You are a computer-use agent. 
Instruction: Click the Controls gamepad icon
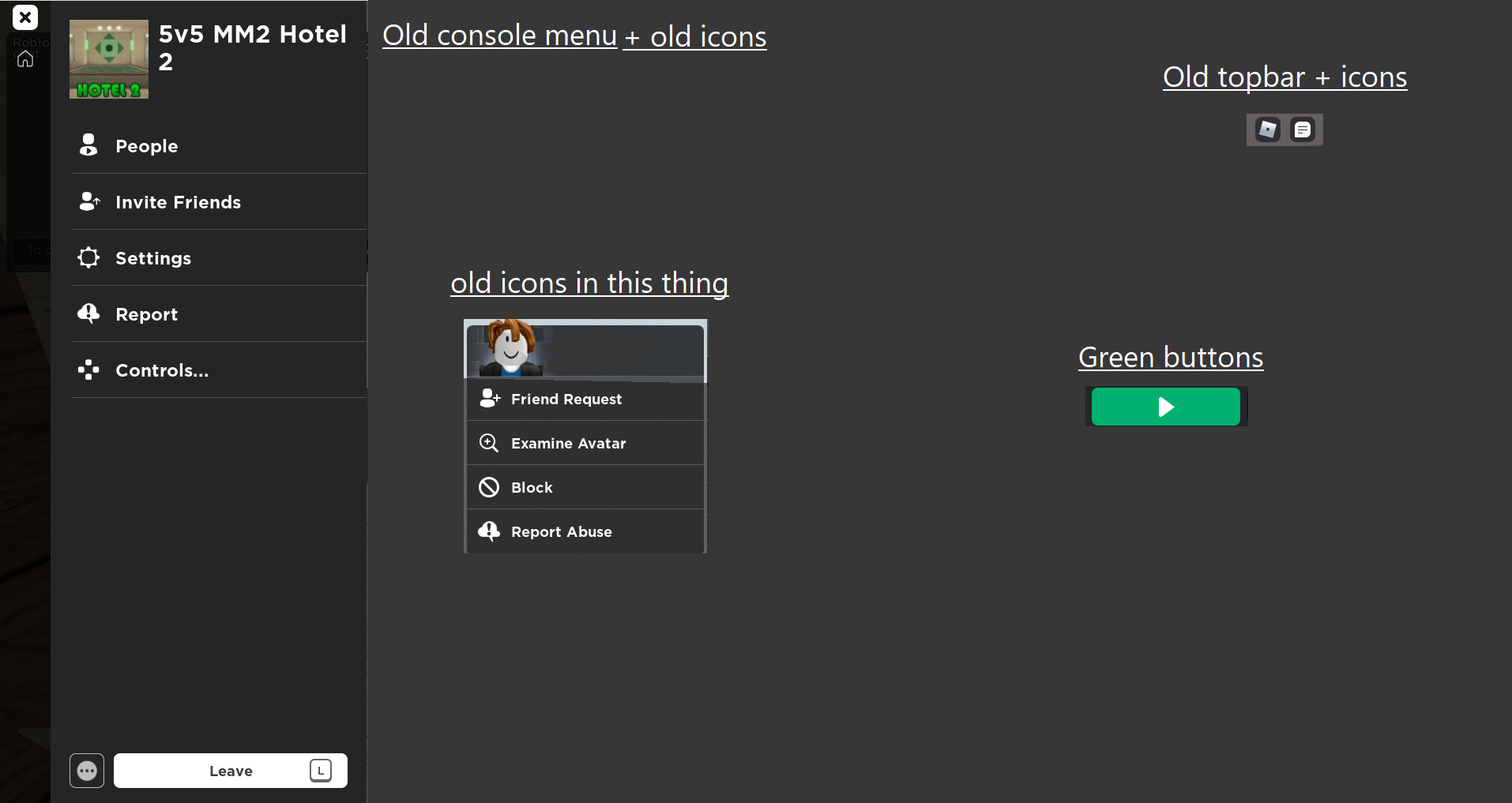tap(87, 370)
